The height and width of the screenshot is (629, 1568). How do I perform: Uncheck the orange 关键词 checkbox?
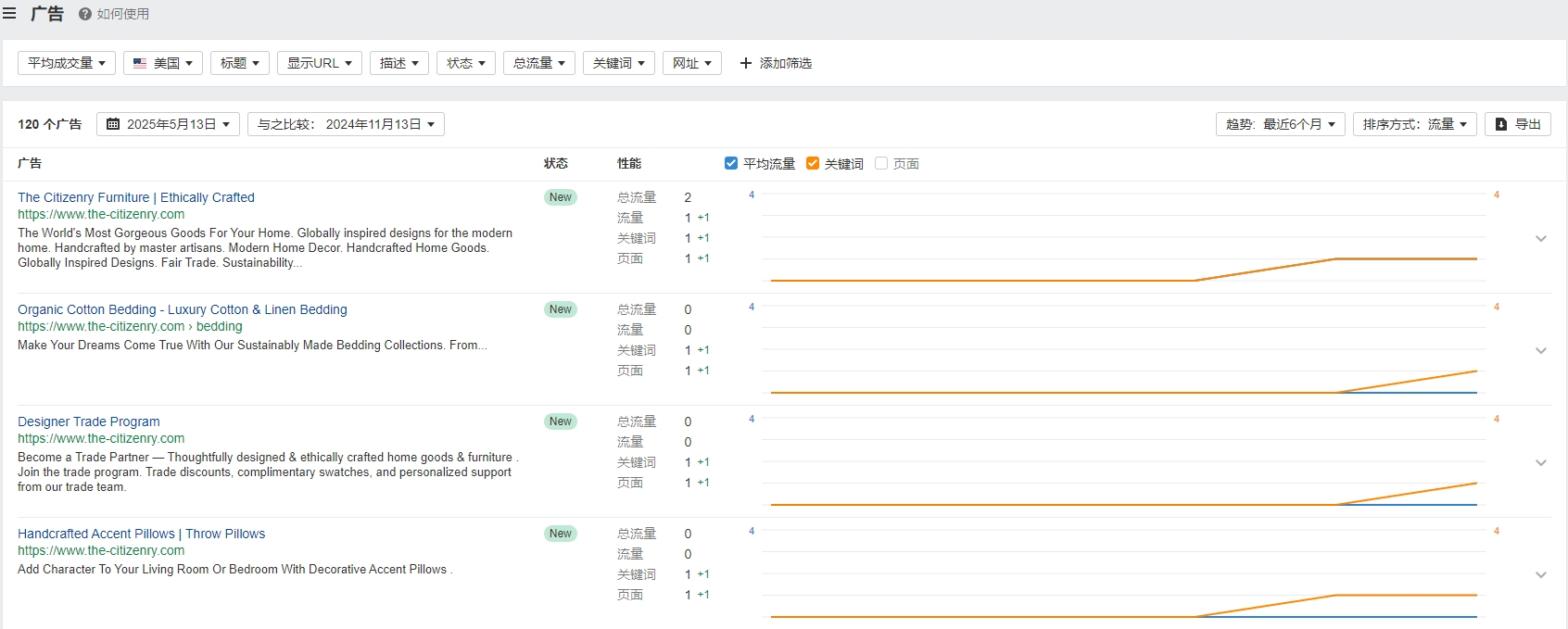point(813,163)
